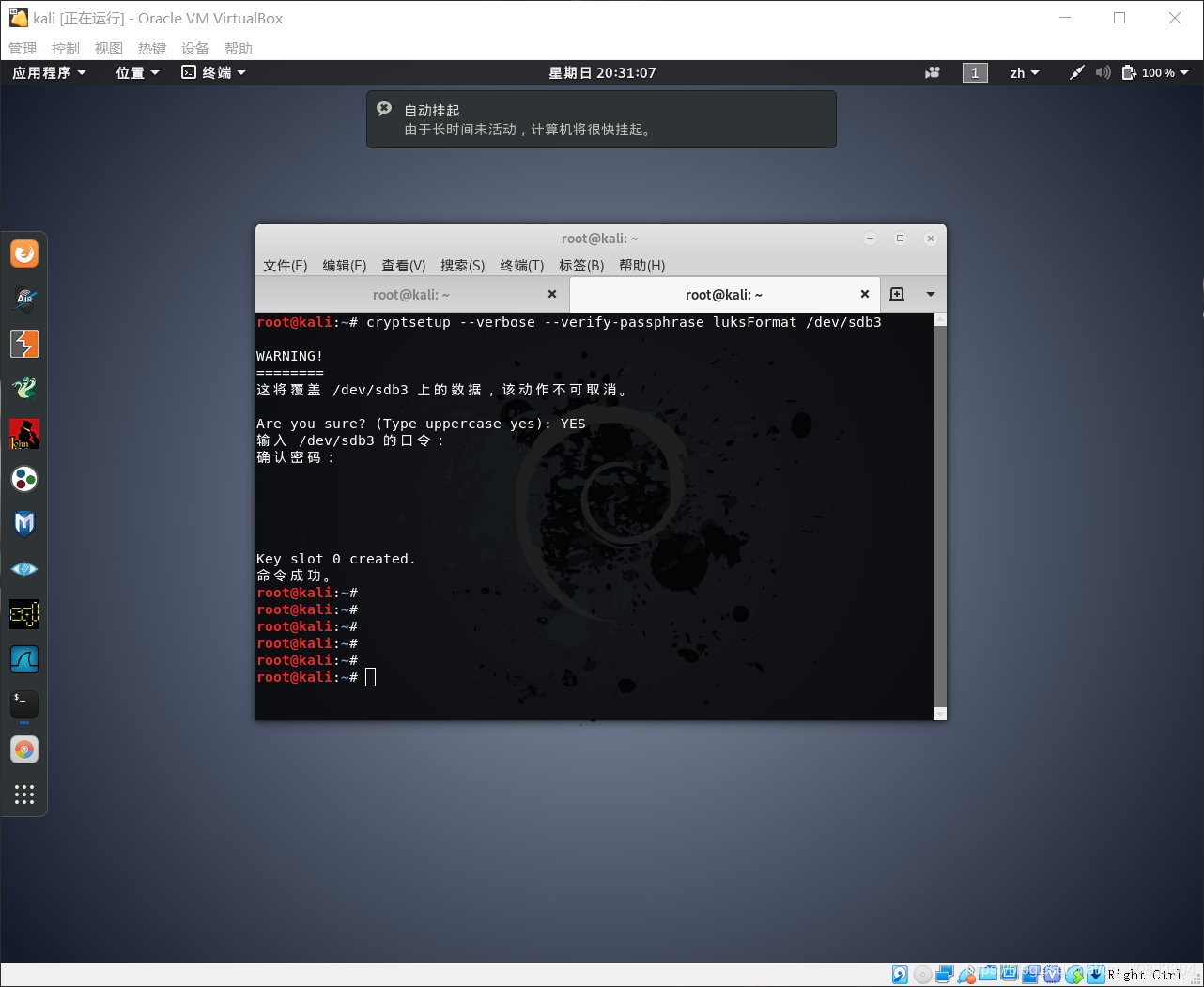Open the 终端 app menu in top bar
This screenshot has height=987, width=1204.
(x=213, y=72)
